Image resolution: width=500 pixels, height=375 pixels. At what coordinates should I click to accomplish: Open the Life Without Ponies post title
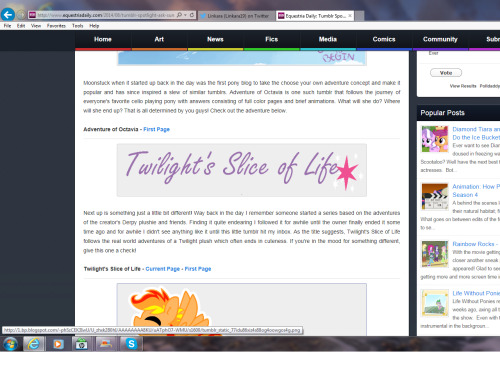(476, 293)
